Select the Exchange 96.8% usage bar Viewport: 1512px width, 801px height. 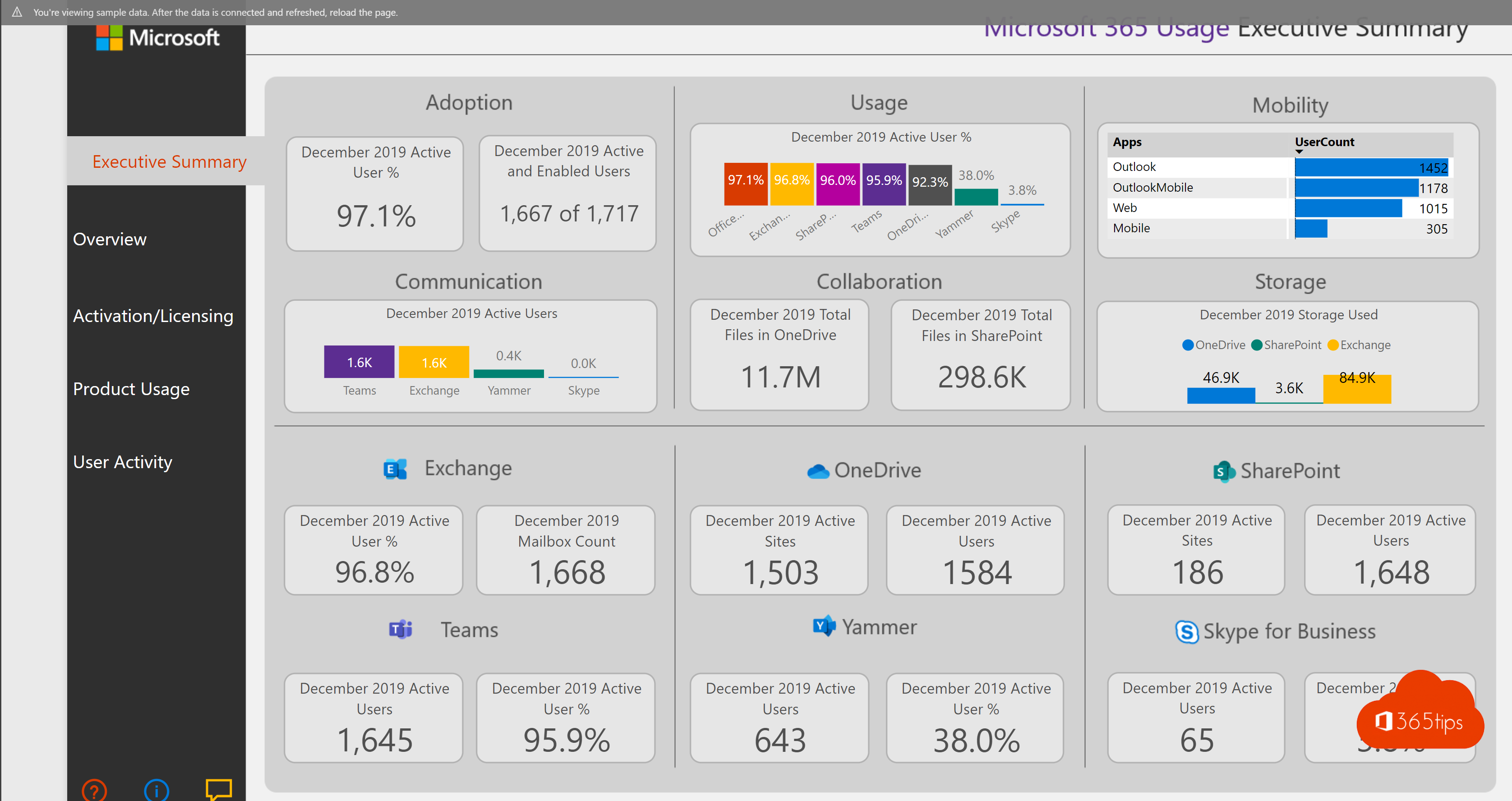pos(792,184)
